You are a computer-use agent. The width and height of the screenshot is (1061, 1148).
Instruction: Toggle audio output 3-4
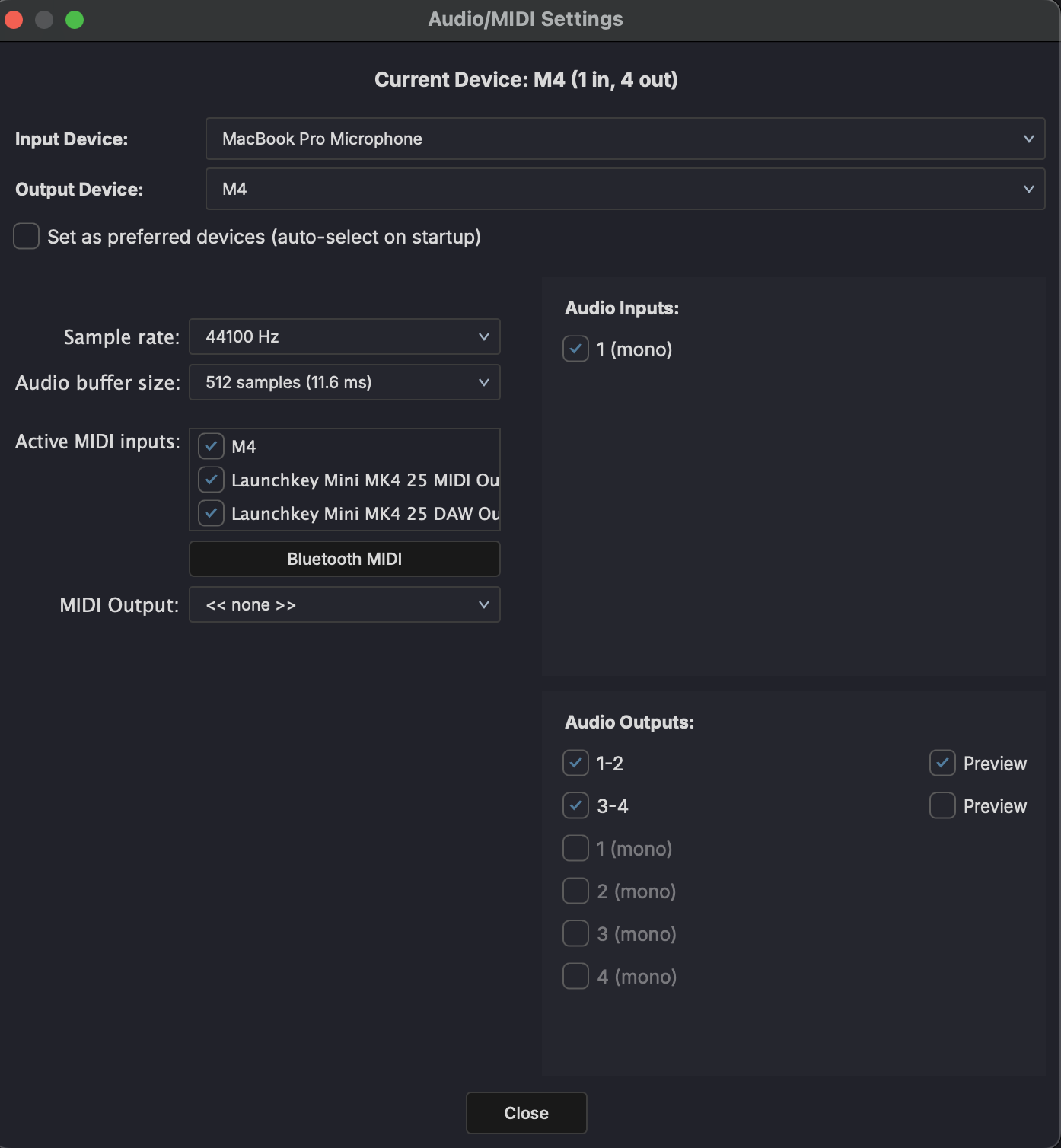[575, 805]
